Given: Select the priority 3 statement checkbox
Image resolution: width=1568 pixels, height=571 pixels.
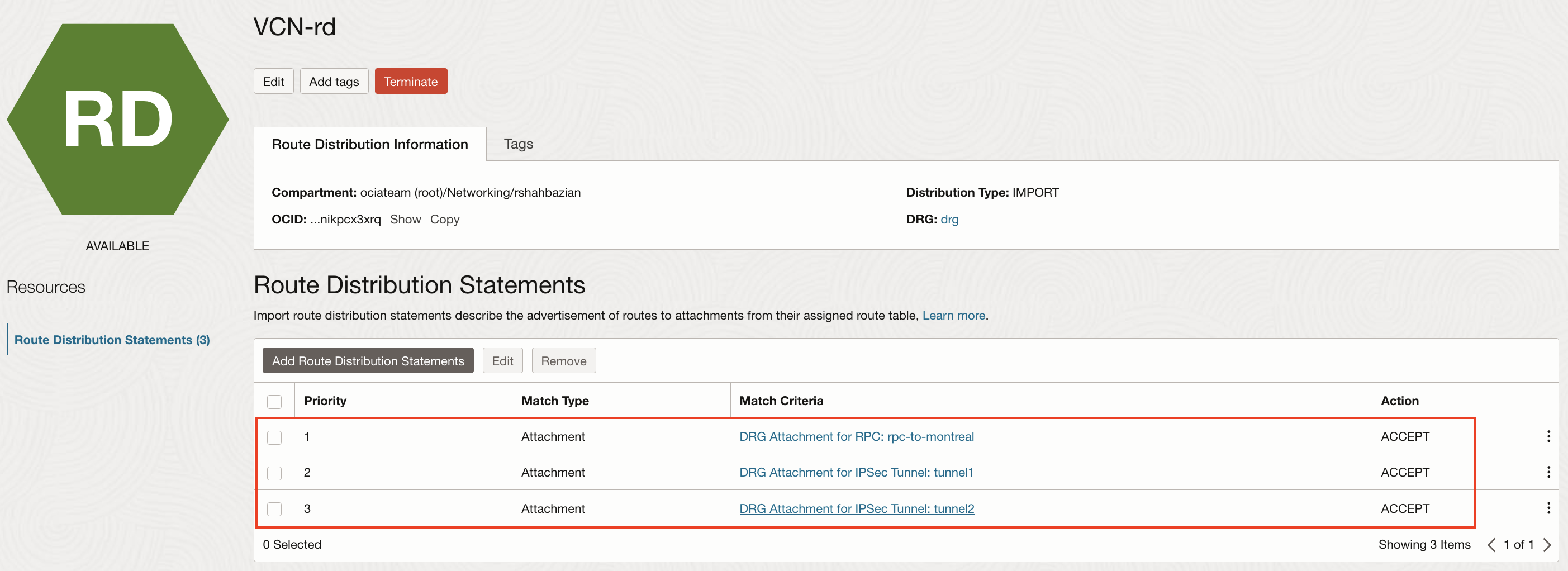Looking at the screenshot, I should tap(274, 509).
